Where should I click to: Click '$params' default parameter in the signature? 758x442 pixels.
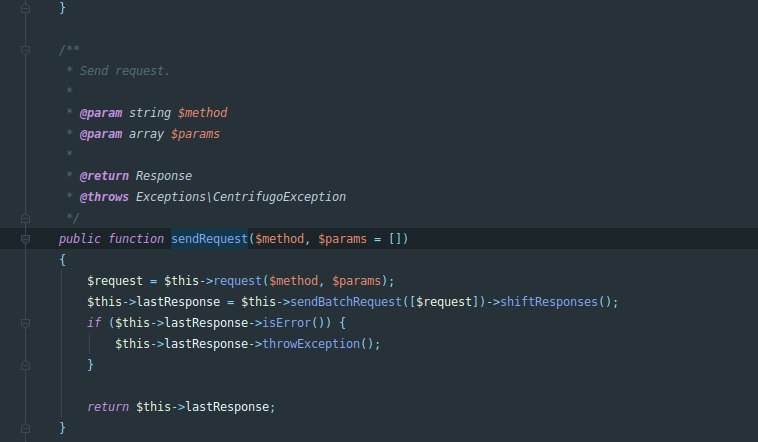tap(342, 239)
